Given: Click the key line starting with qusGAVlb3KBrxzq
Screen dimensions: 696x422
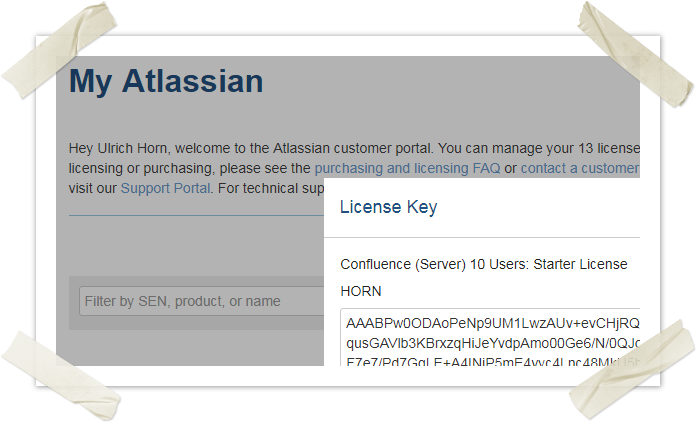Looking at the screenshot, I should pos(492,340).
